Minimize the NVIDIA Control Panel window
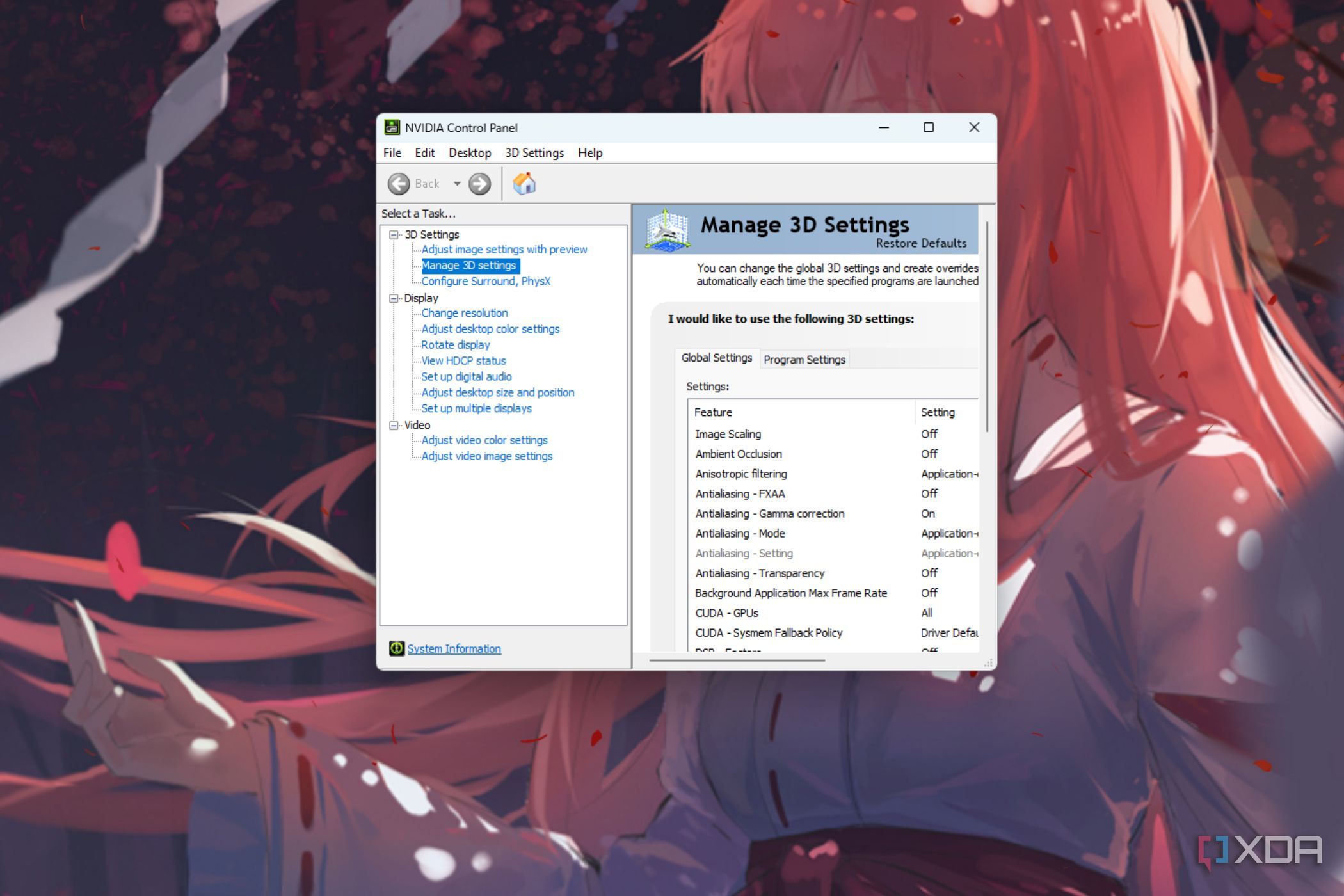This screenshot has height=896, width=1344. pos(884,127)
